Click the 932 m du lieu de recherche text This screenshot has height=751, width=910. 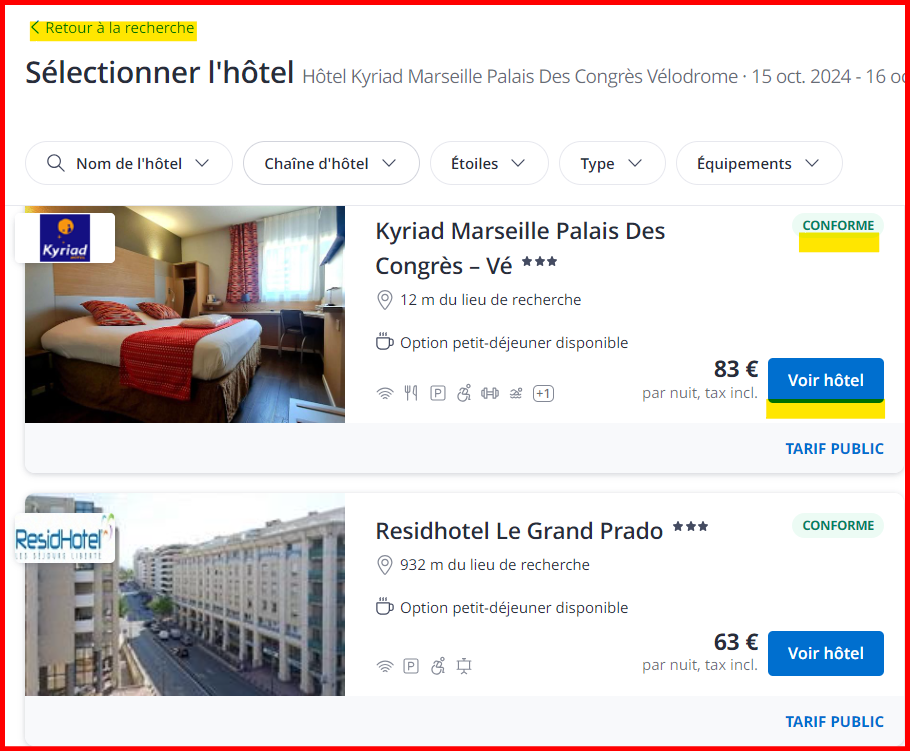494,565
